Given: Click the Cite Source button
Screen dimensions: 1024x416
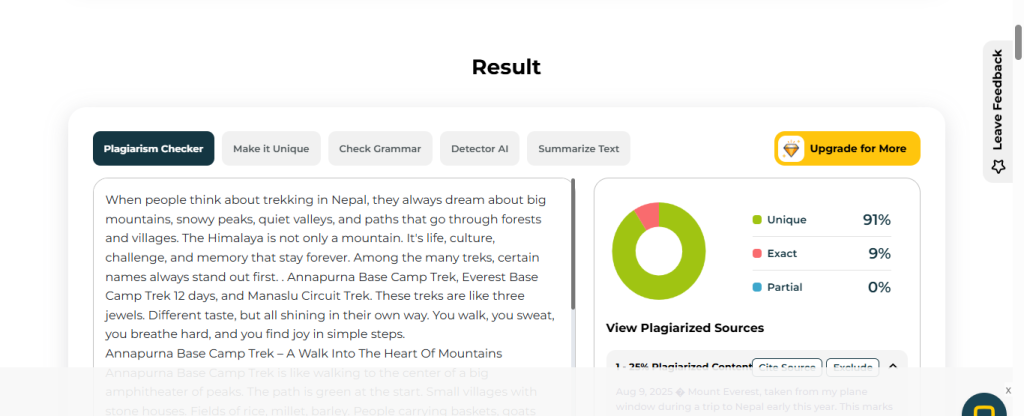Looking at the screenshot, I should point(787,367).
